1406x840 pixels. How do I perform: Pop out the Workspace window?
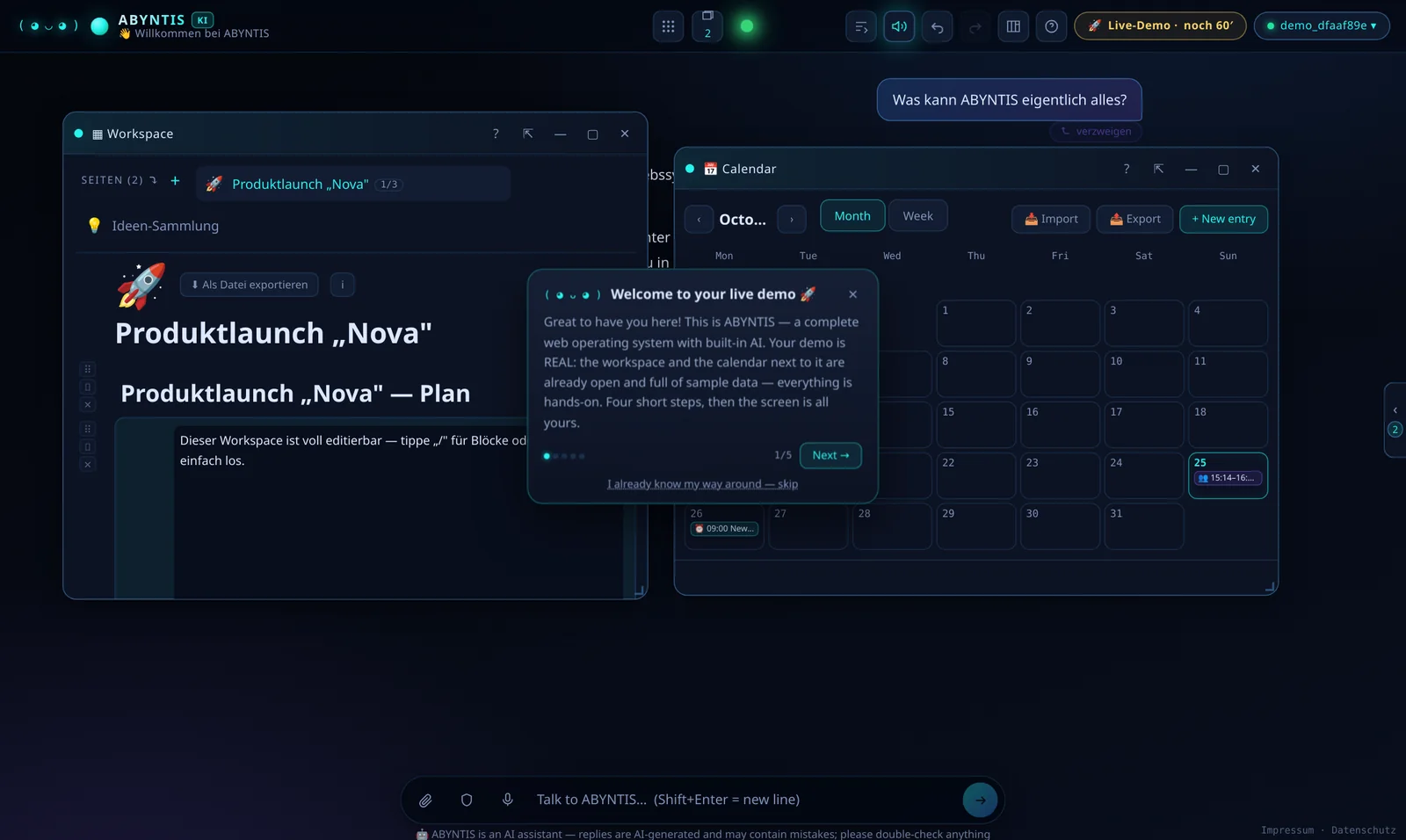click(x=528, y=134)
